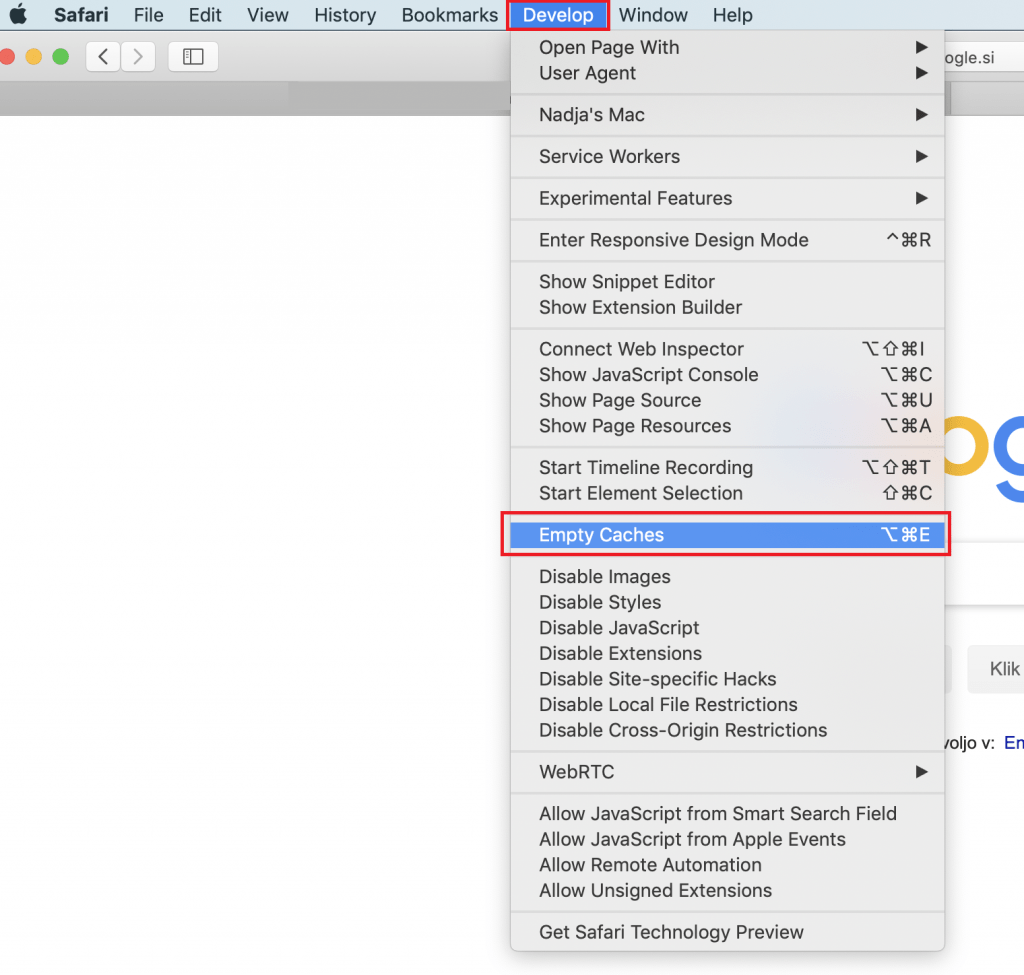Select Show Extension Builder

click(728, 308)
